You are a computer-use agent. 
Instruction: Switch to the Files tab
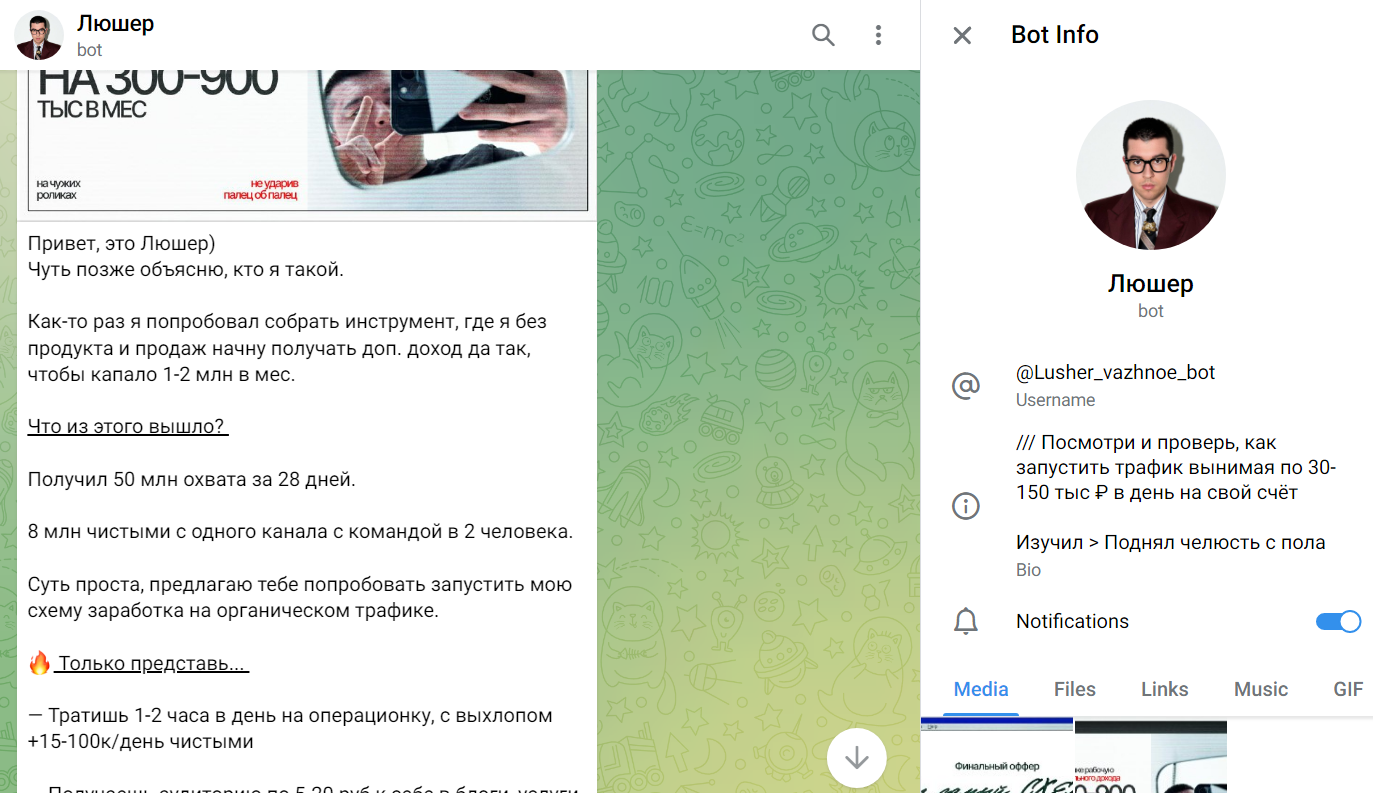(x=1075, y=689)
